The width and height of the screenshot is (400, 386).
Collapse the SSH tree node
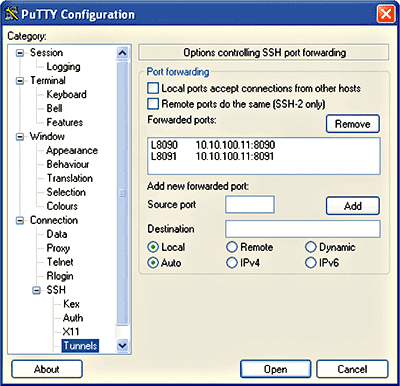pyautogui.click(x=36, y=290)
